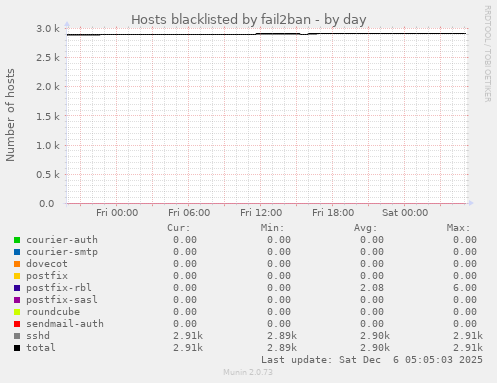Click the '0.0' y-axis label
The width and height of the screenshot is (497, 383).
tap(47, 203)
